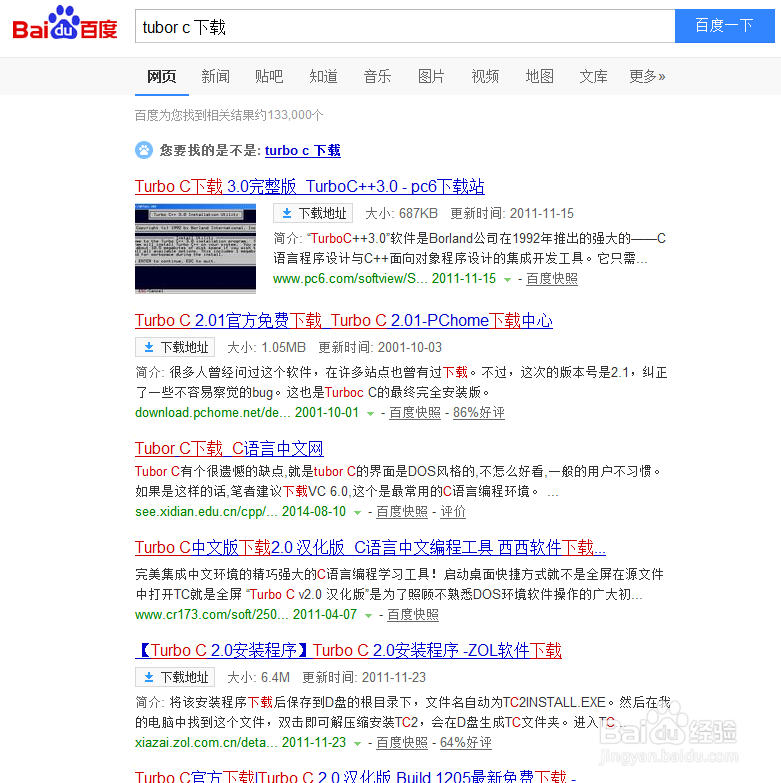Open the 文库 tab
Screen dimensions: 781x783
[594, 76]
